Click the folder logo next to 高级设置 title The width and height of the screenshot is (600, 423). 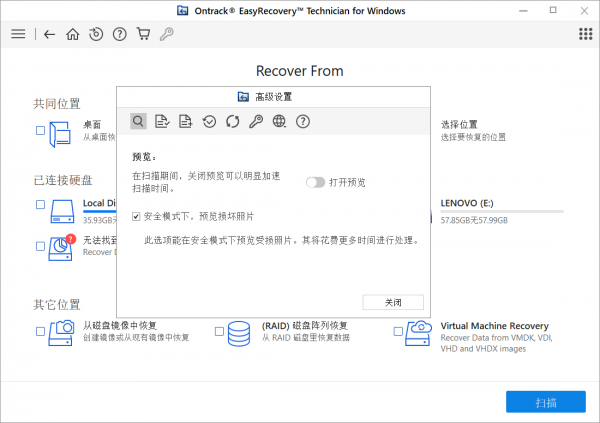tap(243, 97)
